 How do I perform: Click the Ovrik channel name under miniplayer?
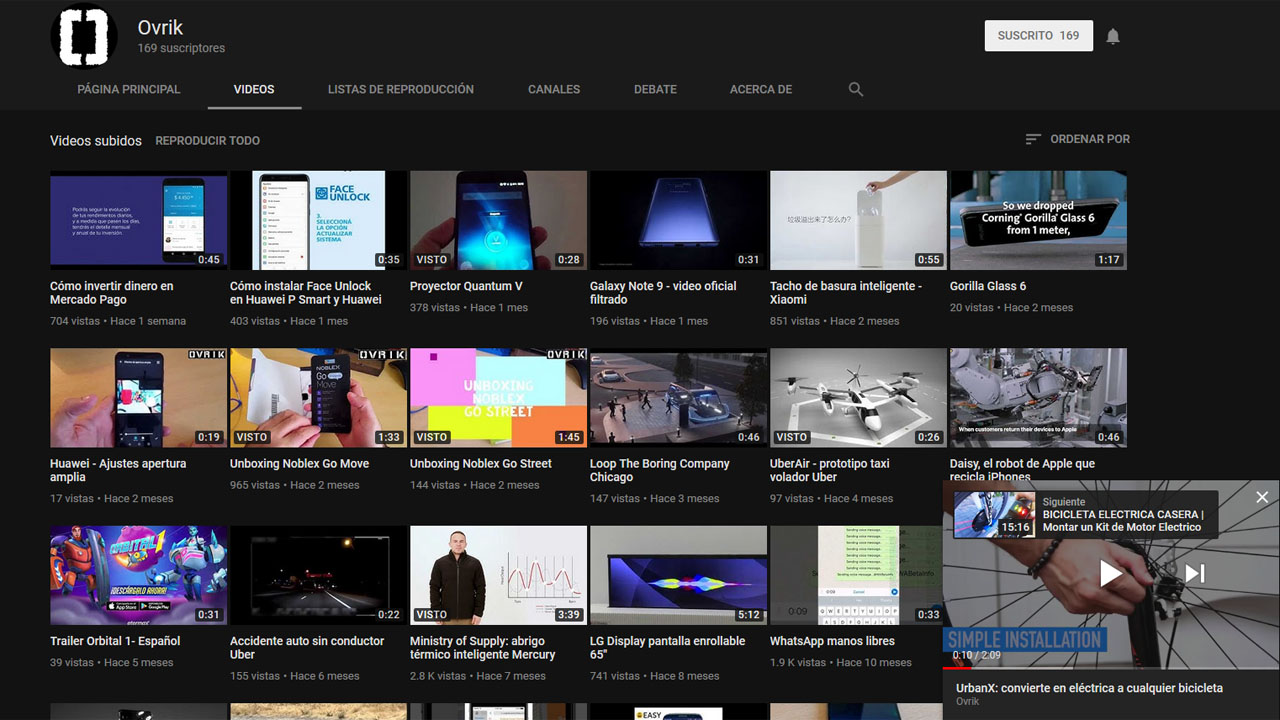point(968,702)
